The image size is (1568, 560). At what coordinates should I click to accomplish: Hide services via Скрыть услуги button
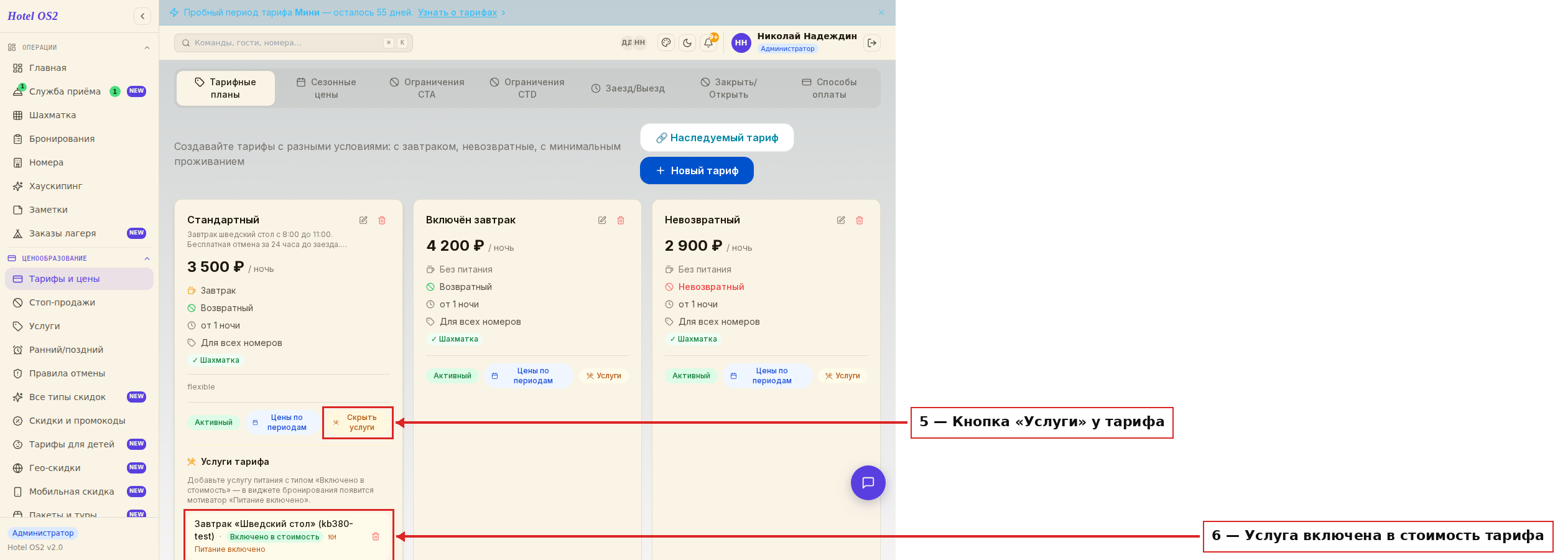pos(358,422)
